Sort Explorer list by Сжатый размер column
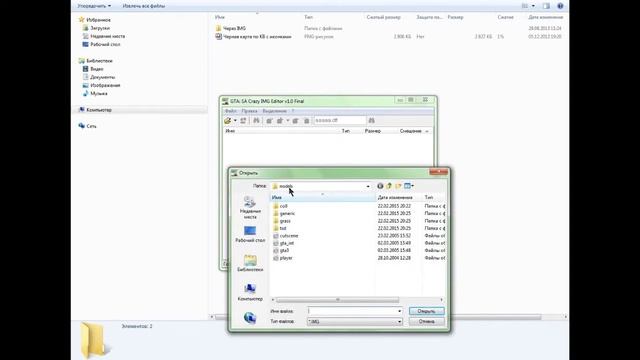 (x=383, y=17)
